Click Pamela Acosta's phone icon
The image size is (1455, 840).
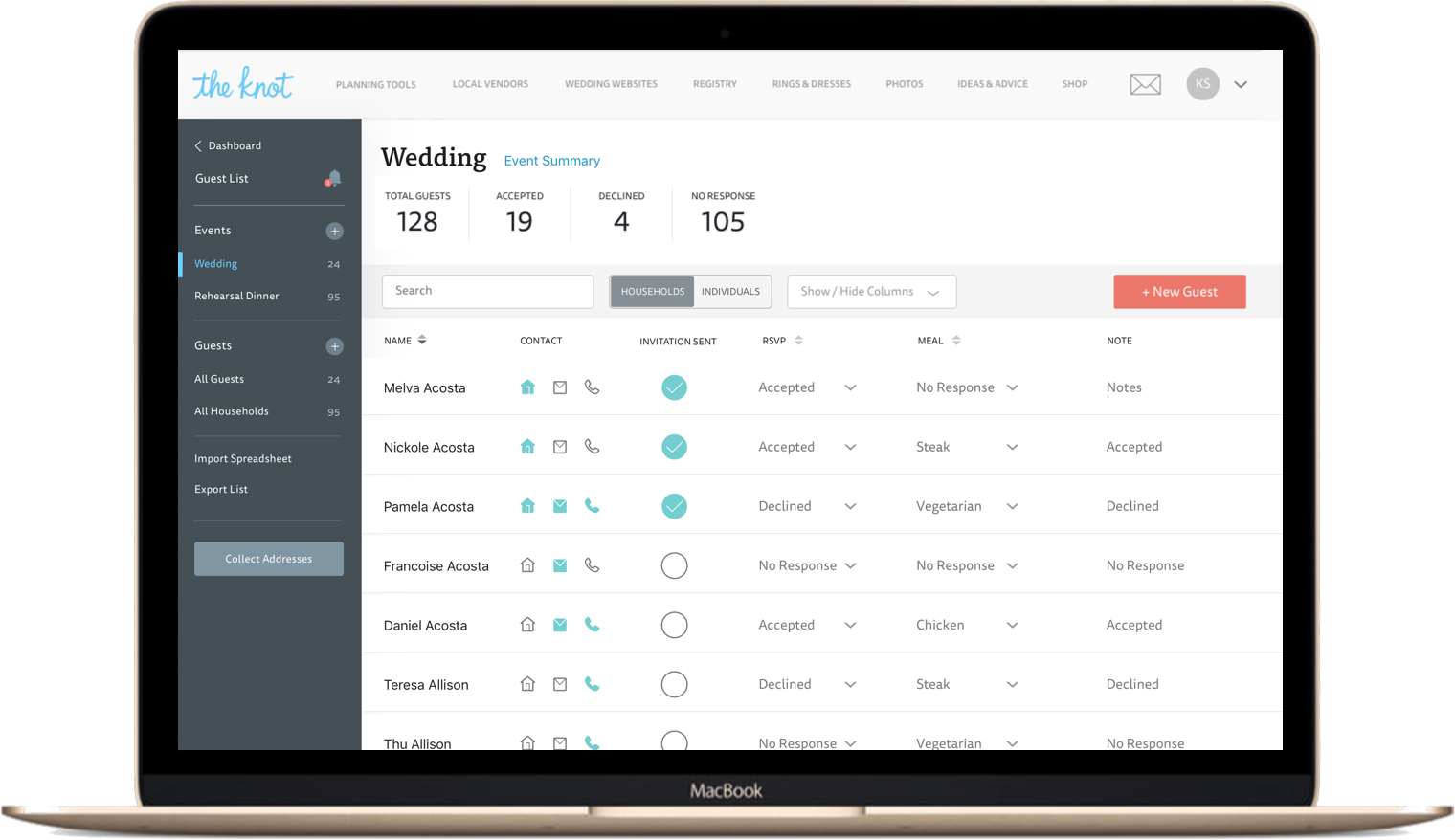coord(593,506)
